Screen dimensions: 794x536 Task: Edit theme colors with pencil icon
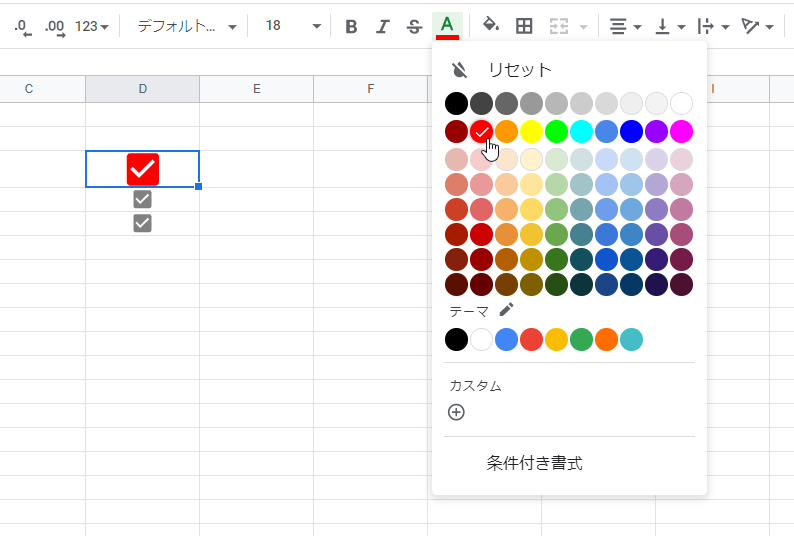coord(506,310)
